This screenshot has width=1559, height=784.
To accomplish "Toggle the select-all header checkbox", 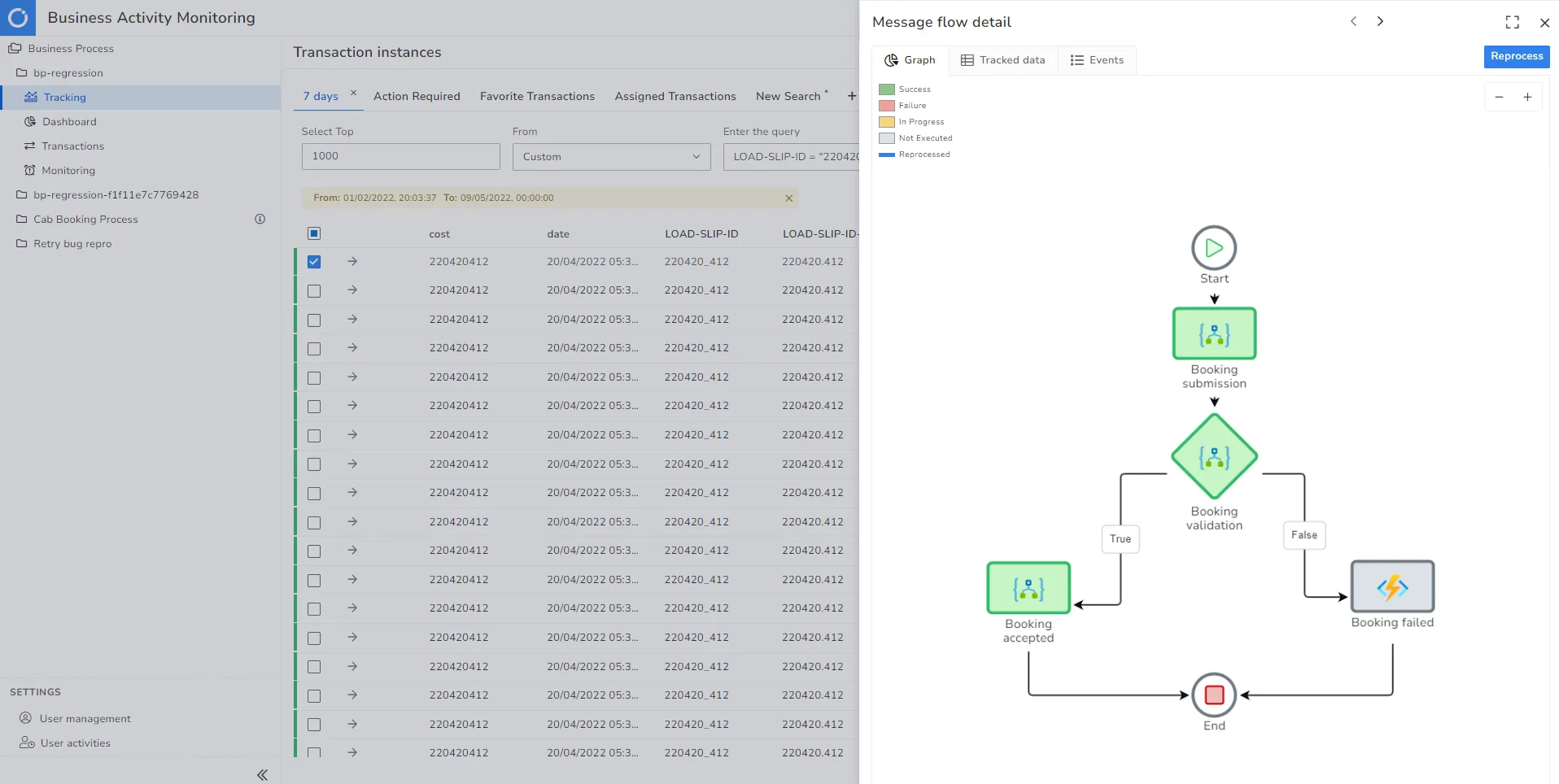I will point(314,233).
